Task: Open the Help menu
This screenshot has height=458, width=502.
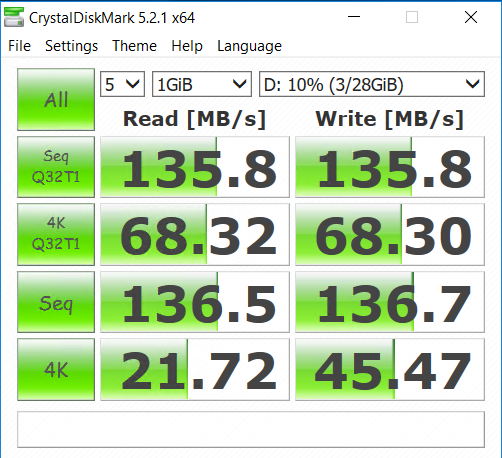Action: (187, 46)
